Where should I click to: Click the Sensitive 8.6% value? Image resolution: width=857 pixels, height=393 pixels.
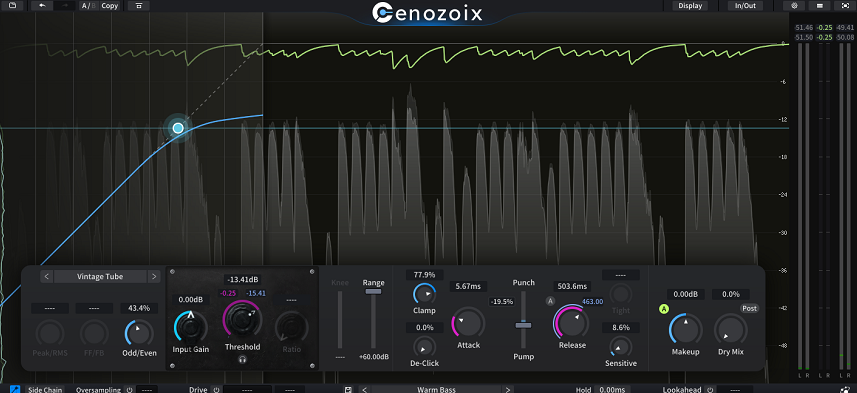[620, 327]
